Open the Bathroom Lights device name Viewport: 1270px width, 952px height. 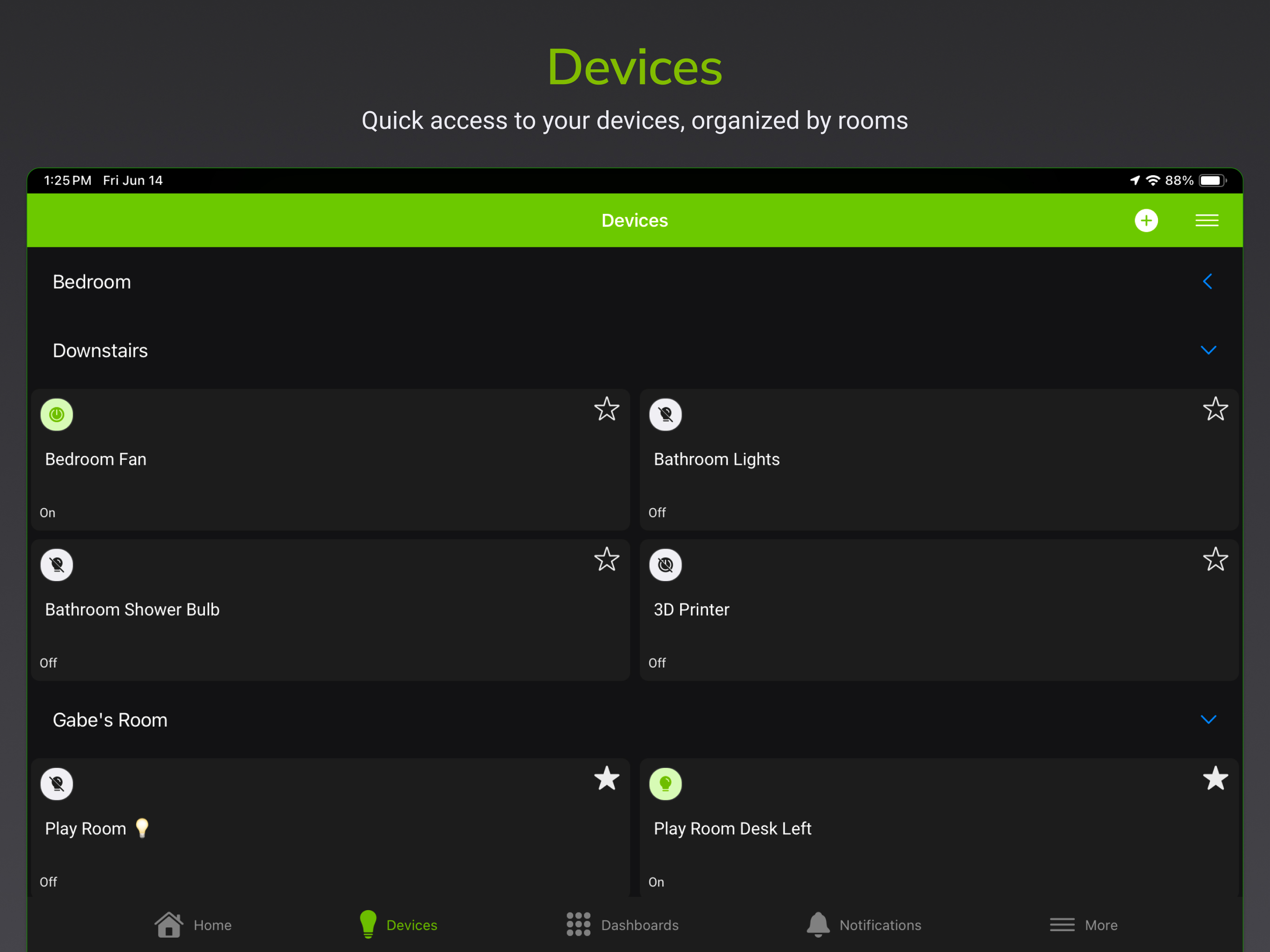(716, 459)
